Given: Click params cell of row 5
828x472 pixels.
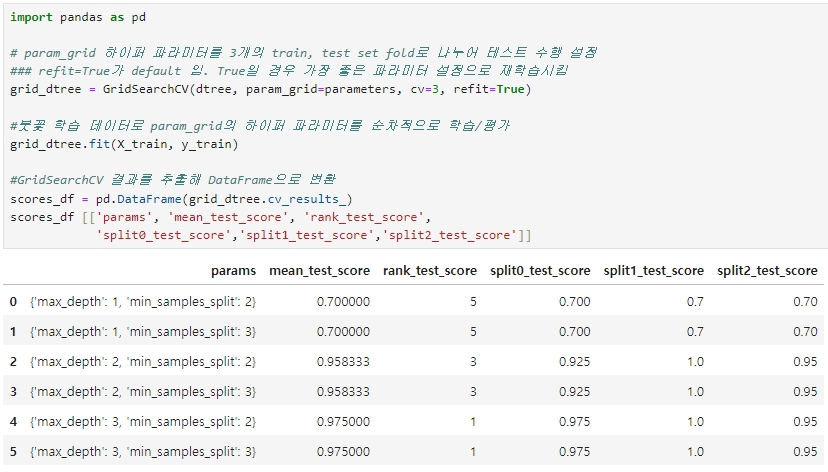Looking at the screenshot, I should [143, 452].
